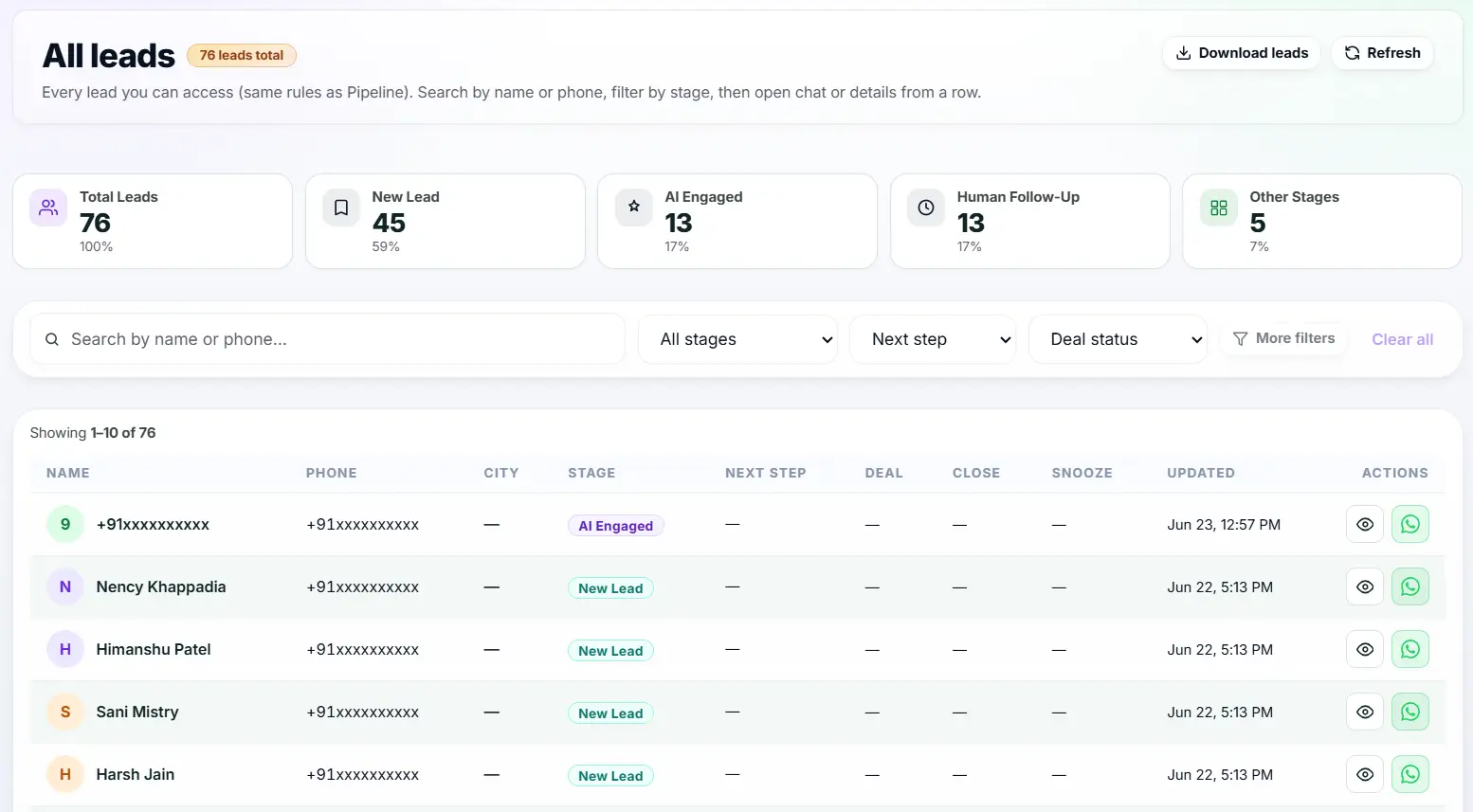The image size is (1473, 812).
Task: Click the New Lead bookmark icon
Action: (x=341, y=208)
